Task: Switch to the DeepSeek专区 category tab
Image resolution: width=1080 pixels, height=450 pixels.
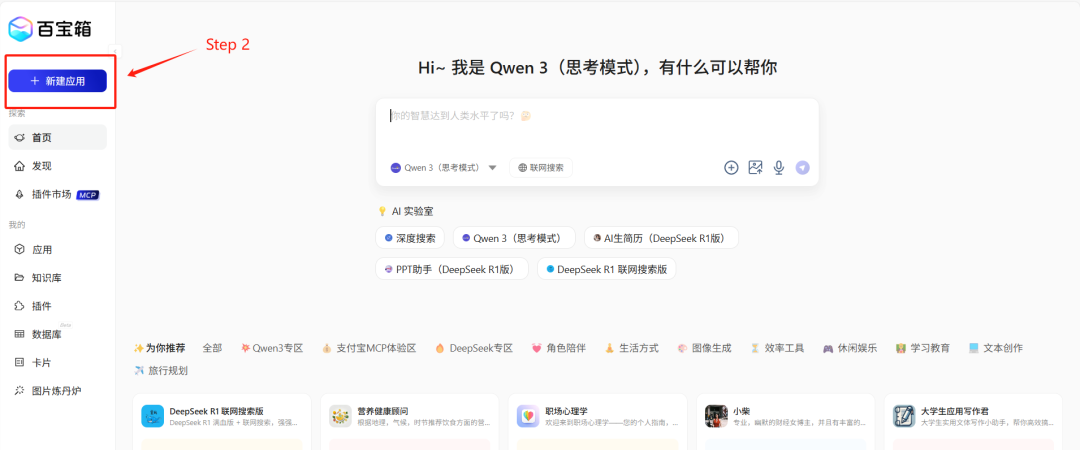Action: (x=473, y=348)
